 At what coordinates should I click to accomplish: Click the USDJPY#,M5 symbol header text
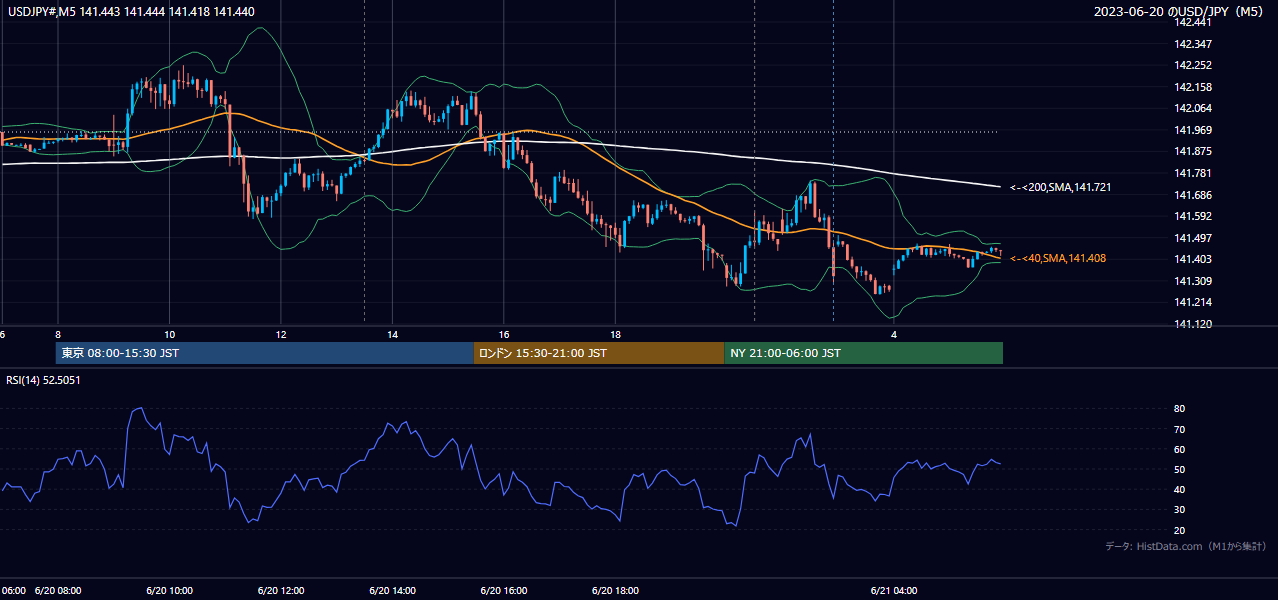129,10
